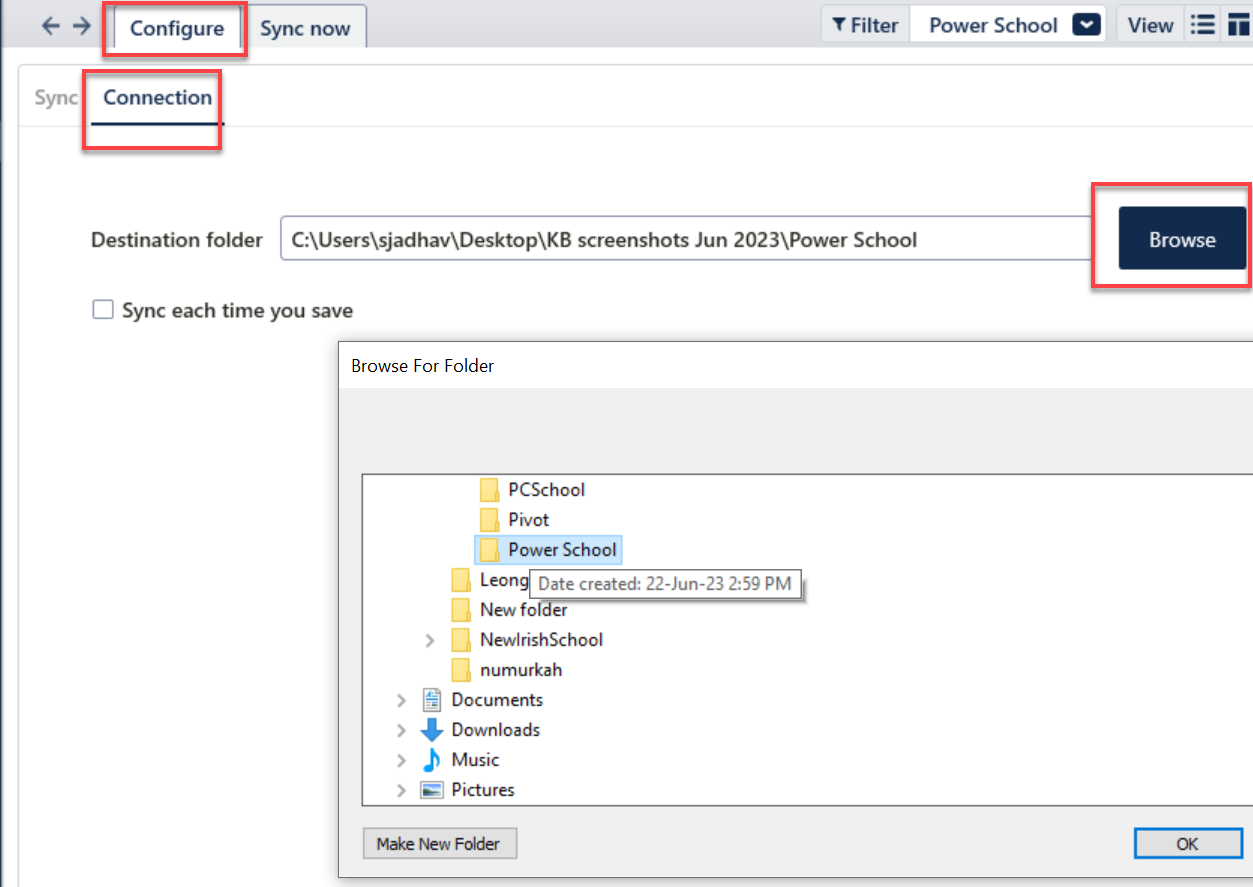This screenshot has height=887, width=1253.
Task: Click the back navigation arrow
Action: (51, 26)
